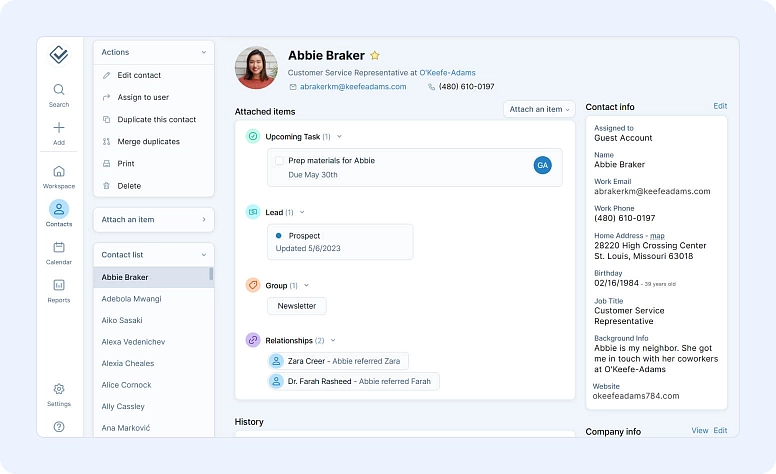
Task: Select Merge duplicates action
Action: click(148, 142)
